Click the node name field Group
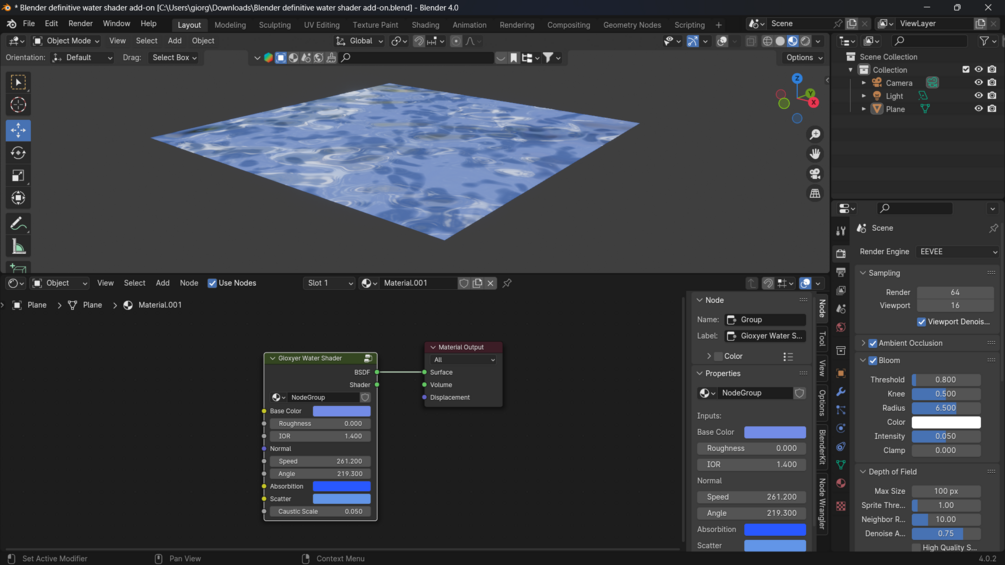 [x=765, y=320]
